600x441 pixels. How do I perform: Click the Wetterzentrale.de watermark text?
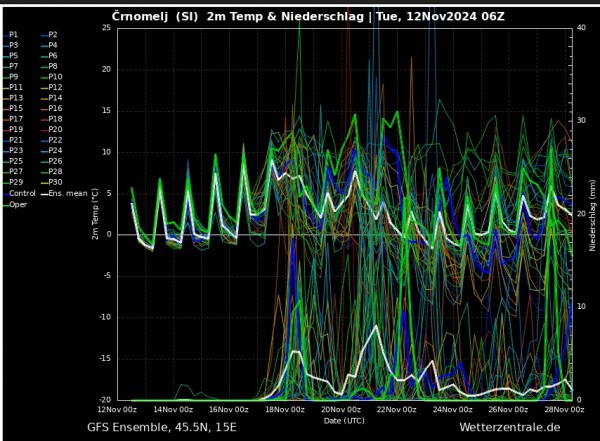(510, 427)
